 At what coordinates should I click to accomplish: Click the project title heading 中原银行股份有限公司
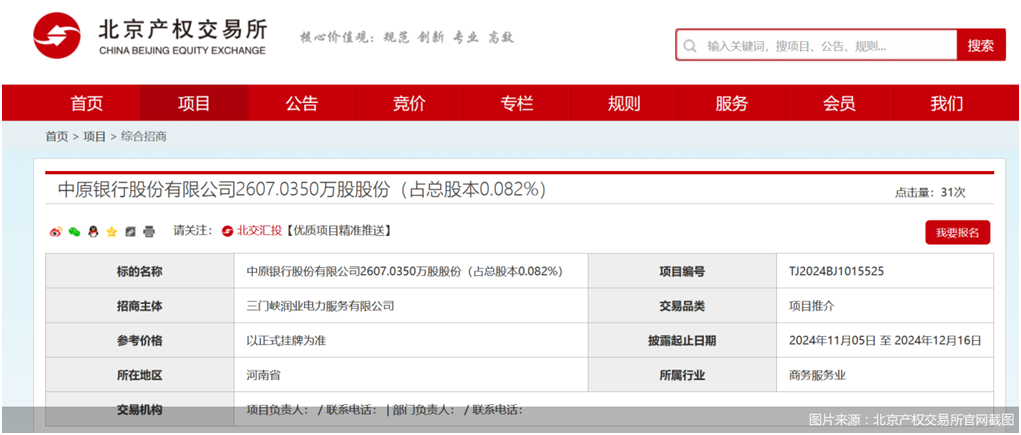click(302, 189)
